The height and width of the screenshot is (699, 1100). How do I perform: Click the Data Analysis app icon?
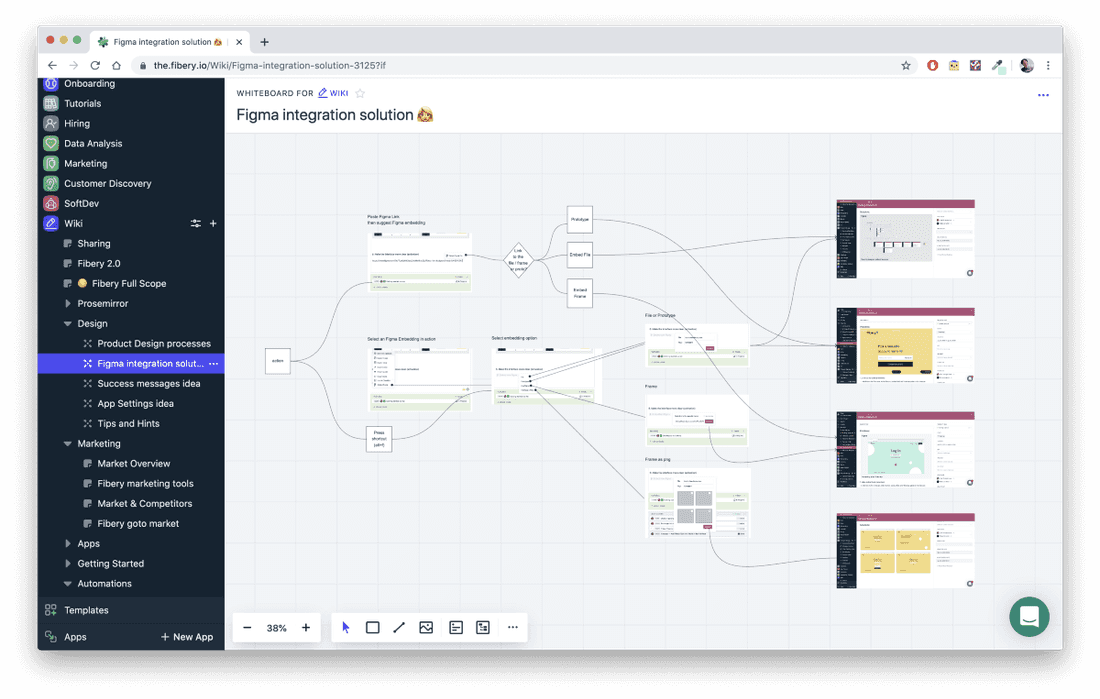[x=50, y=143]
